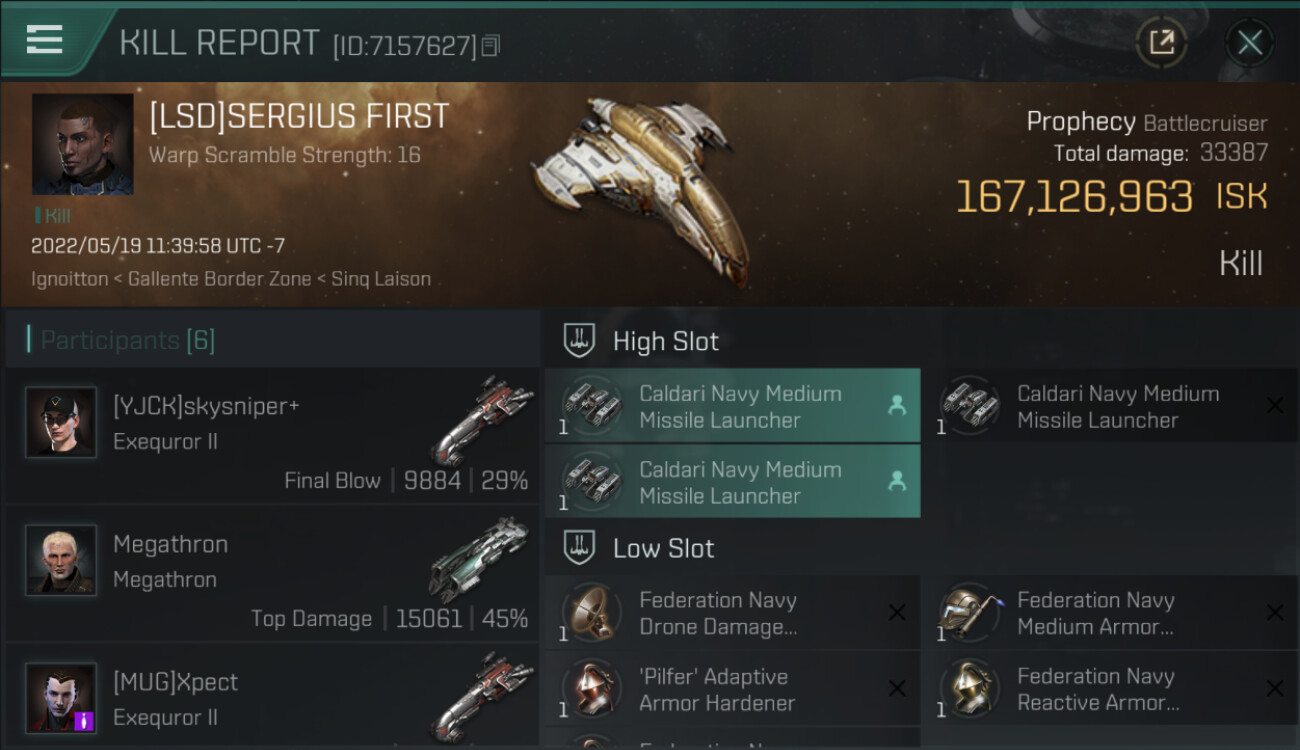Copy the kill report ID

coord(490,45)
